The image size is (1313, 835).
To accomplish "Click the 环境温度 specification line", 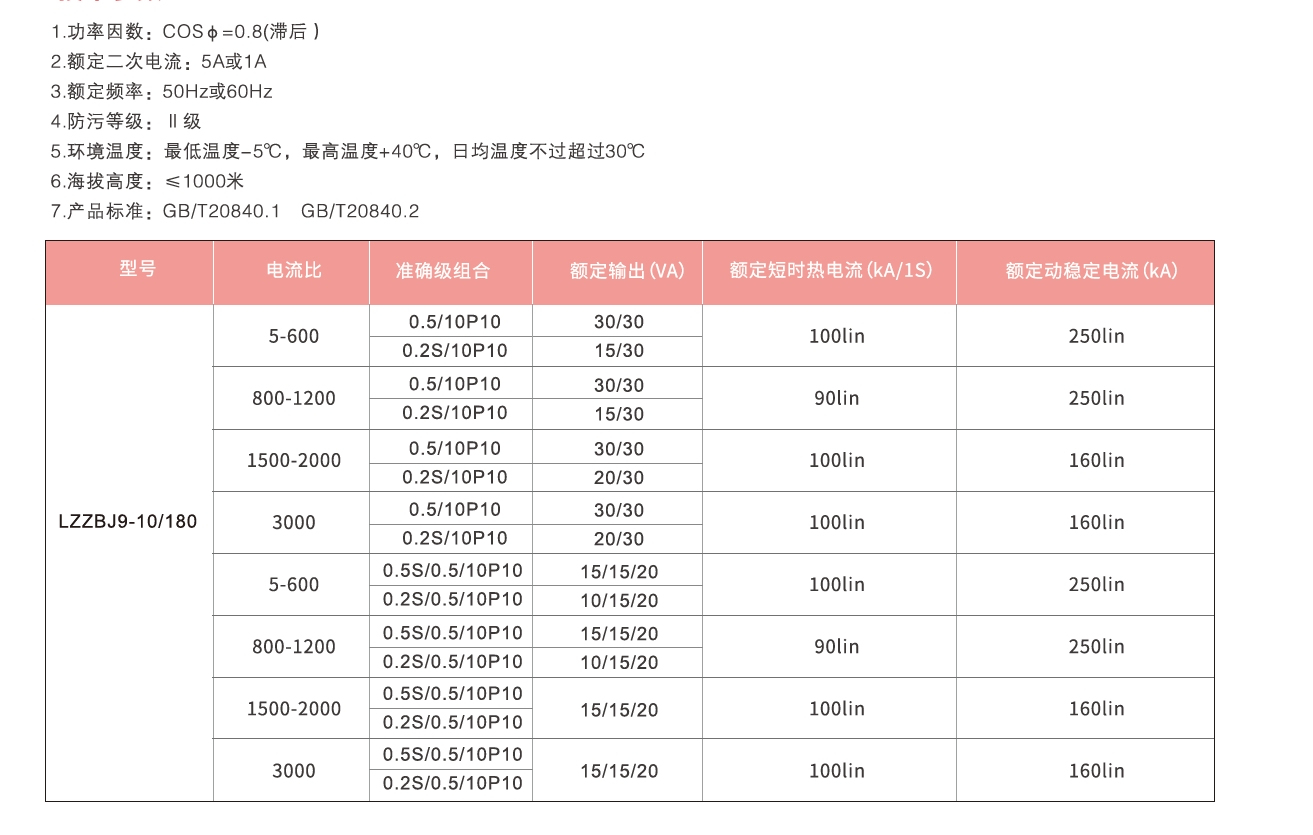I will tap(348, 152).
